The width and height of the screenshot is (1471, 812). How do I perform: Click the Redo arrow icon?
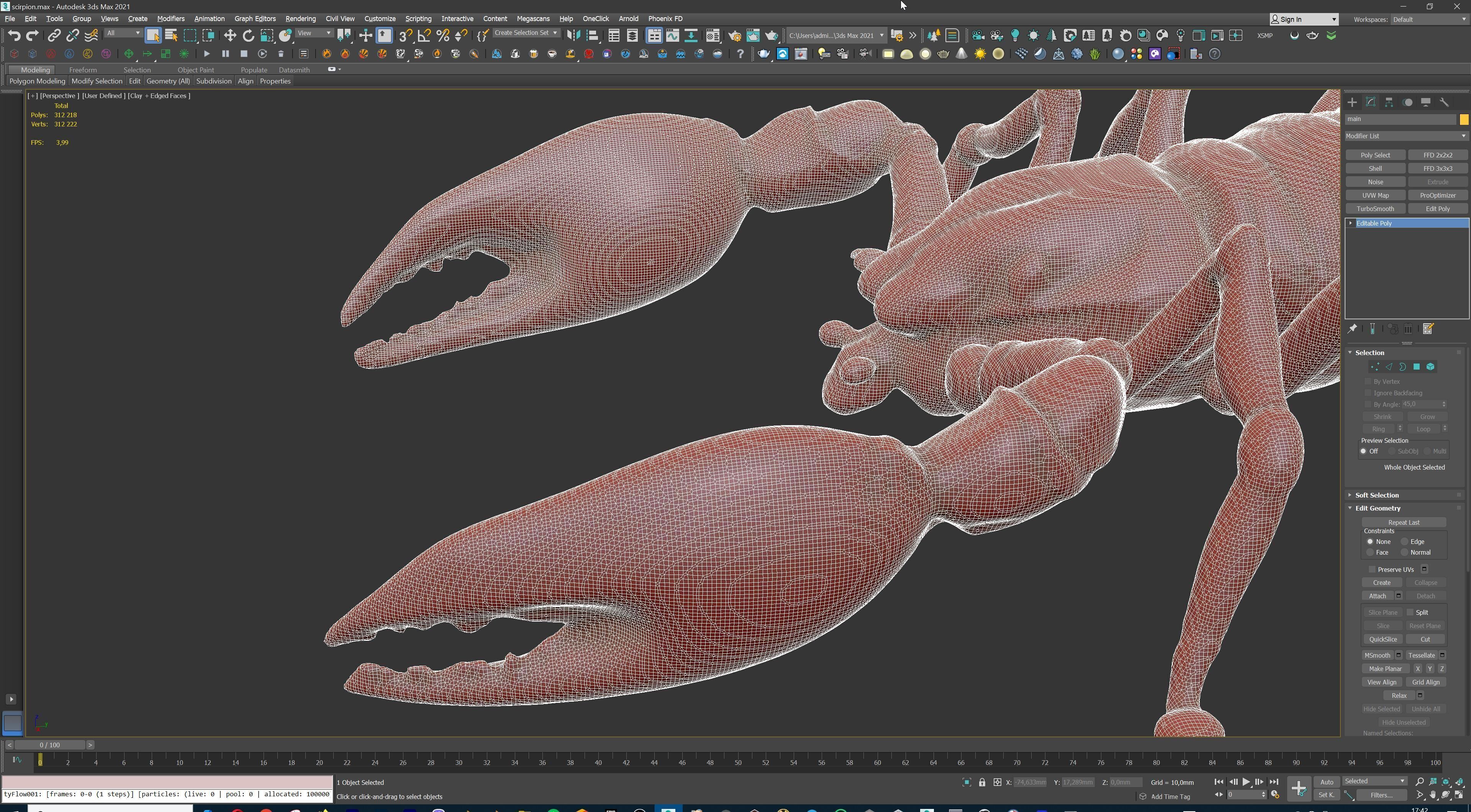[33, 35]
